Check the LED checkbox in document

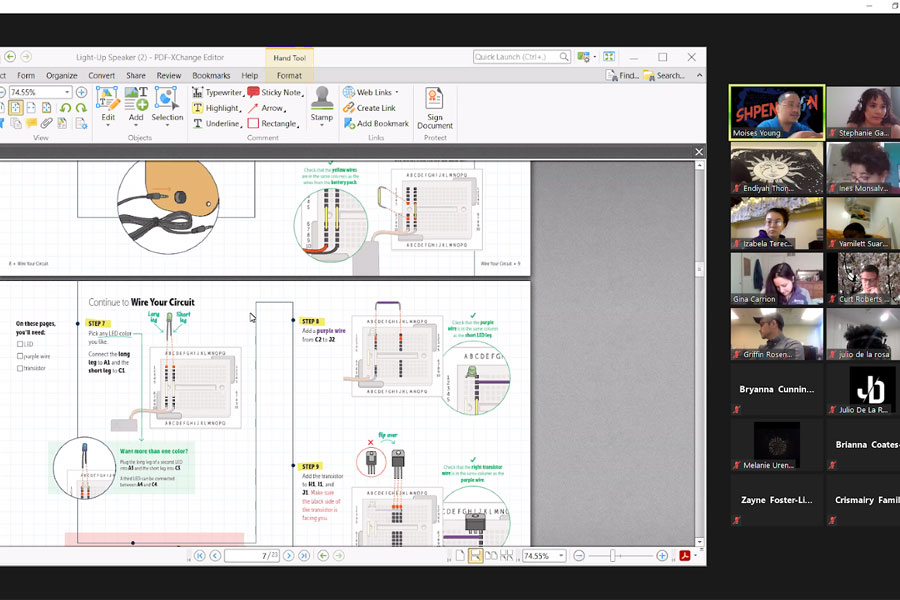[x=20, y=344]
